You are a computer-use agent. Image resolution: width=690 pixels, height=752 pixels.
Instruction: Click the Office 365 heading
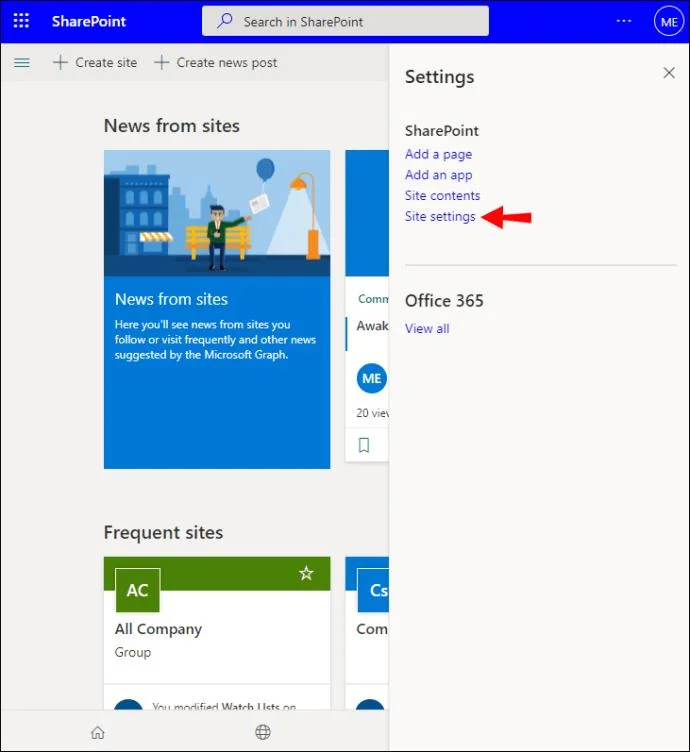(x=444, y=301)
